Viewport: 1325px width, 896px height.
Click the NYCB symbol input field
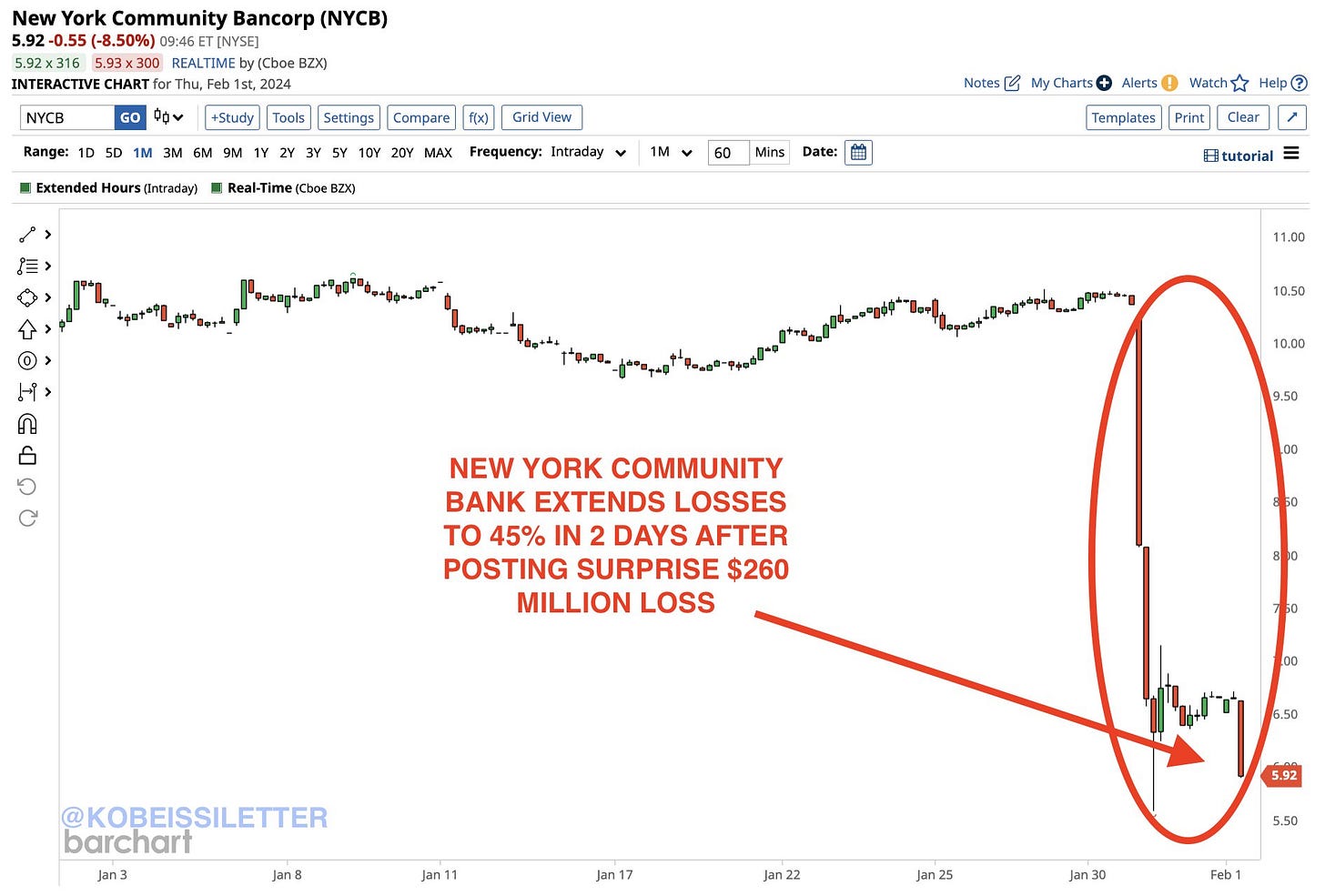pyautogui.click(x=67, y=117)
